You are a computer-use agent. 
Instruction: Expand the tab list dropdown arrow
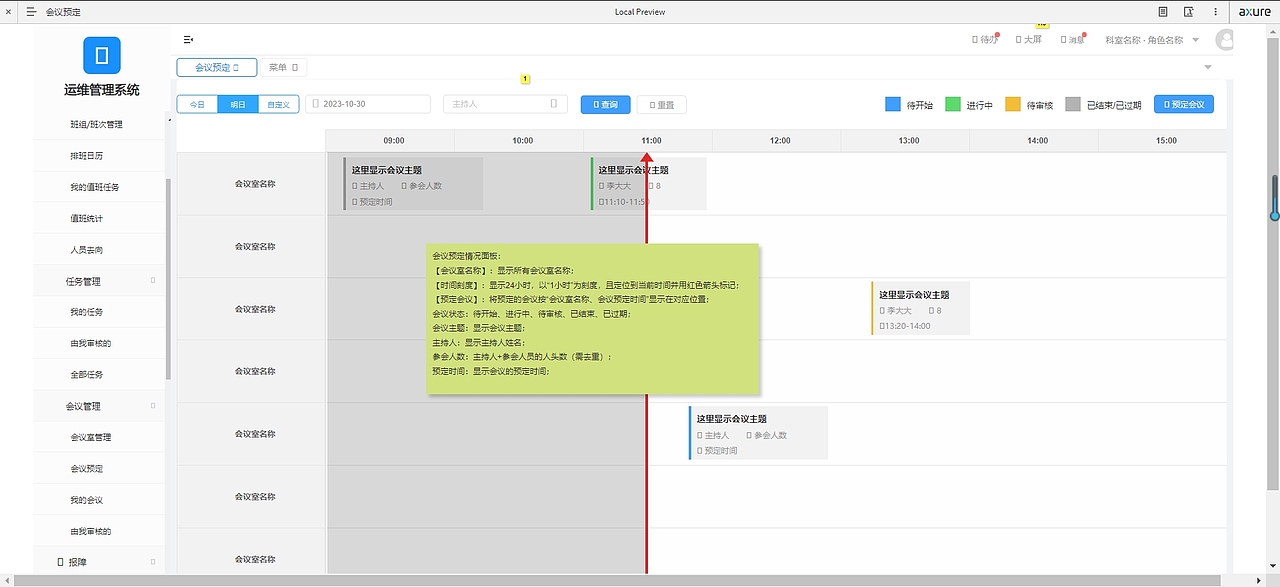click(1208, 67)
